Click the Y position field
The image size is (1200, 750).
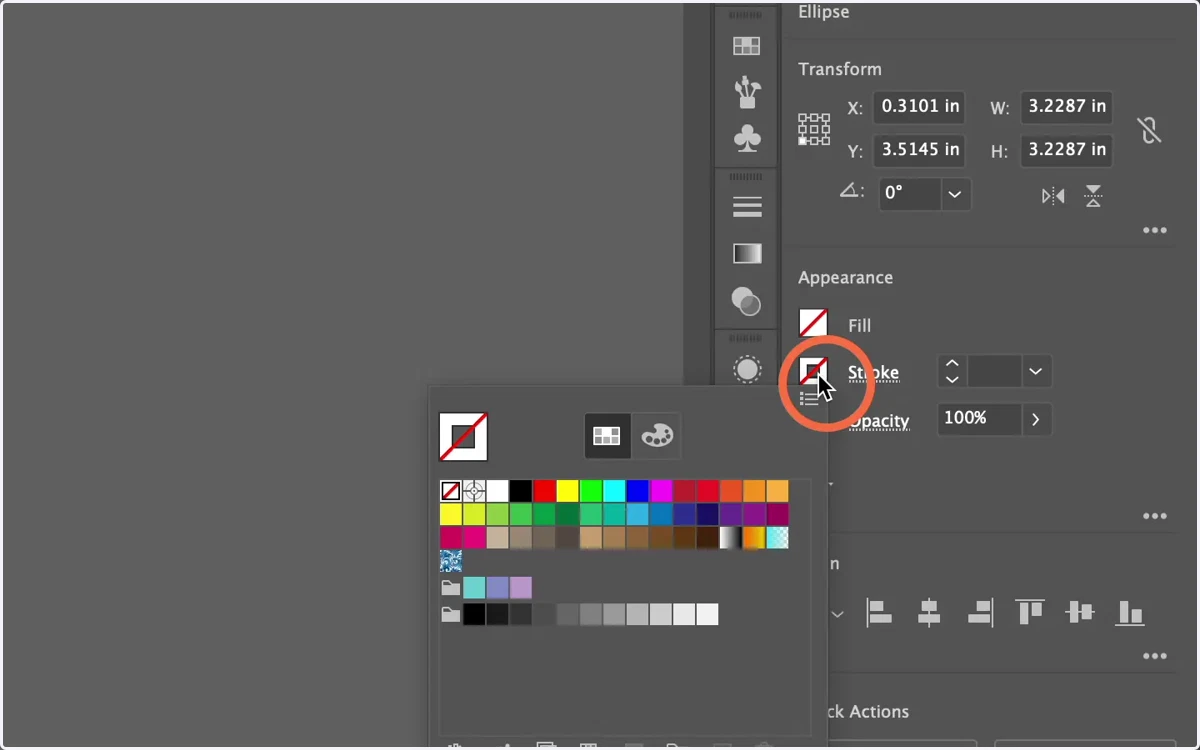(919, 151)
